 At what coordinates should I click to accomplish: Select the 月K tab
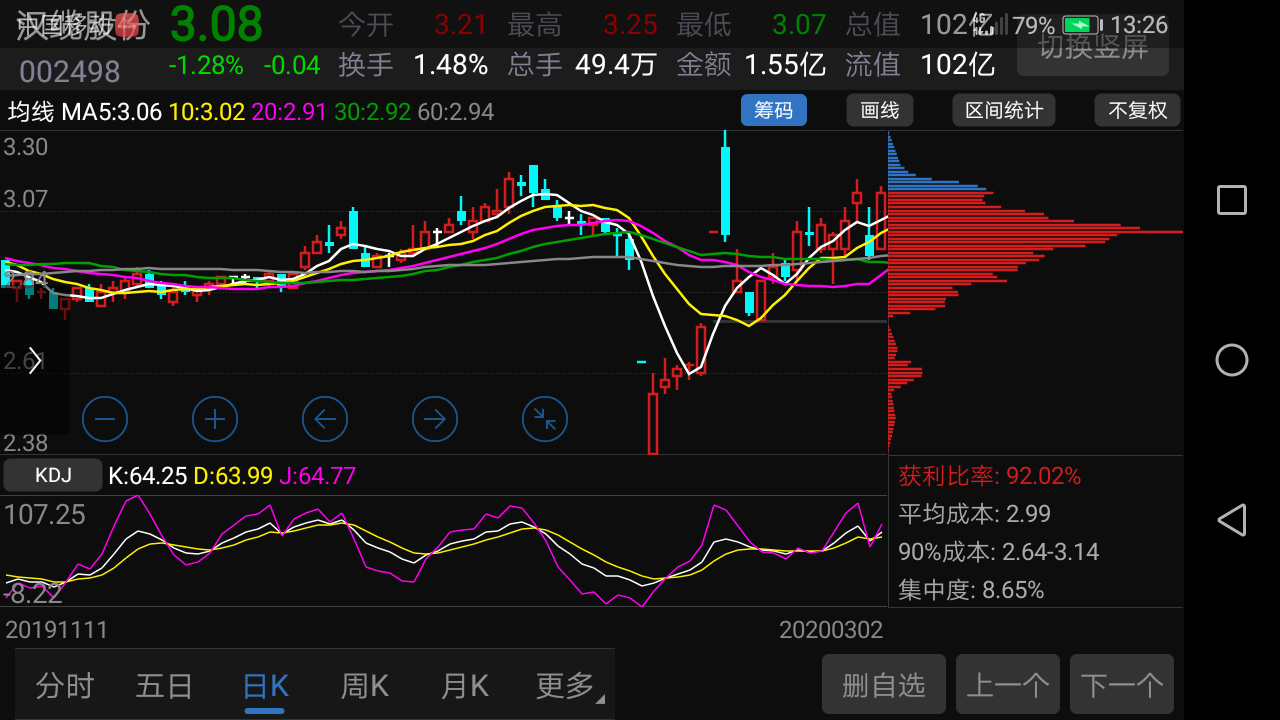click(x=465, y=686)
